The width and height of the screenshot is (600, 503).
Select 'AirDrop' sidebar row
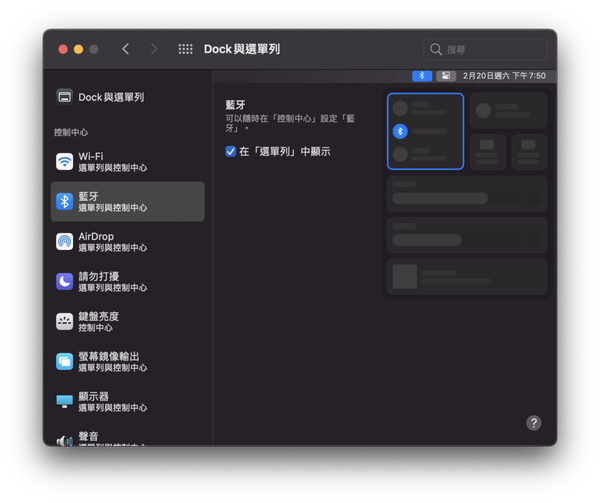(x=128, y=242)
